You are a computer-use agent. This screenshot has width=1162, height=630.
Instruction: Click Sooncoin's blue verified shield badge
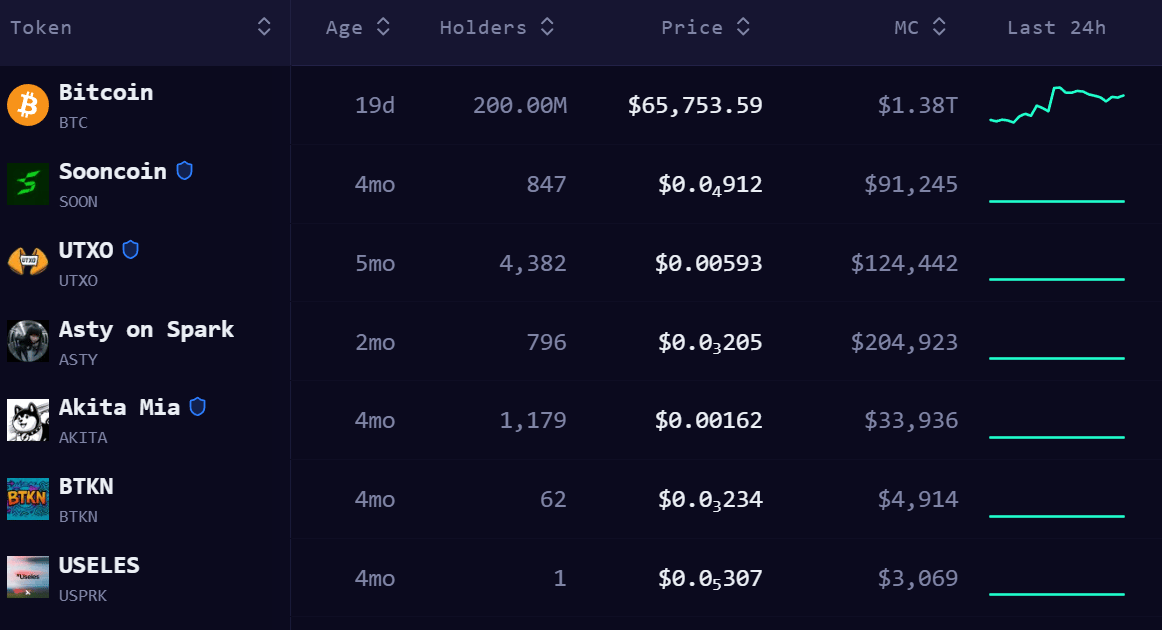(x=184, y=171)
